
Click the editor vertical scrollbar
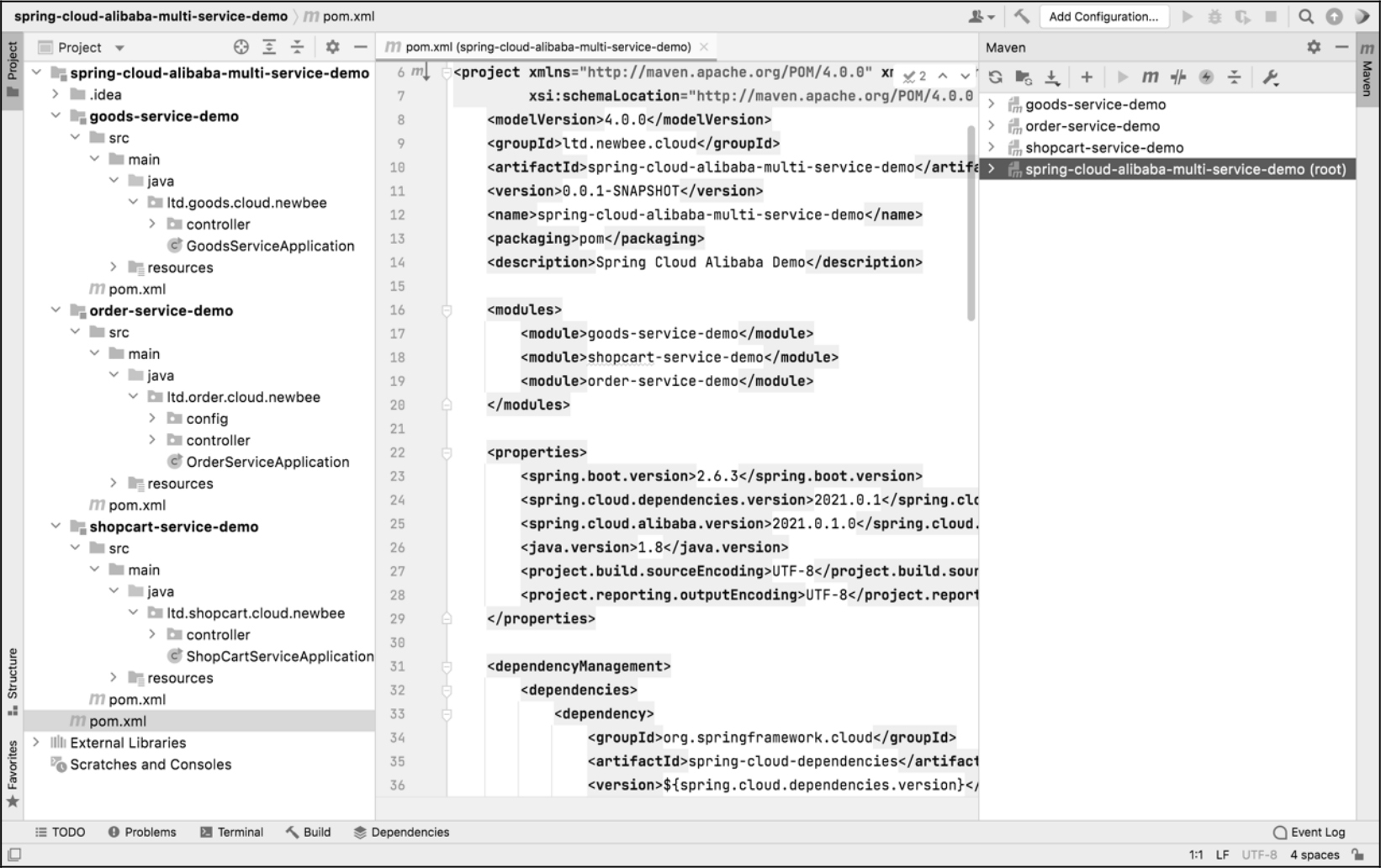[971, 223]
